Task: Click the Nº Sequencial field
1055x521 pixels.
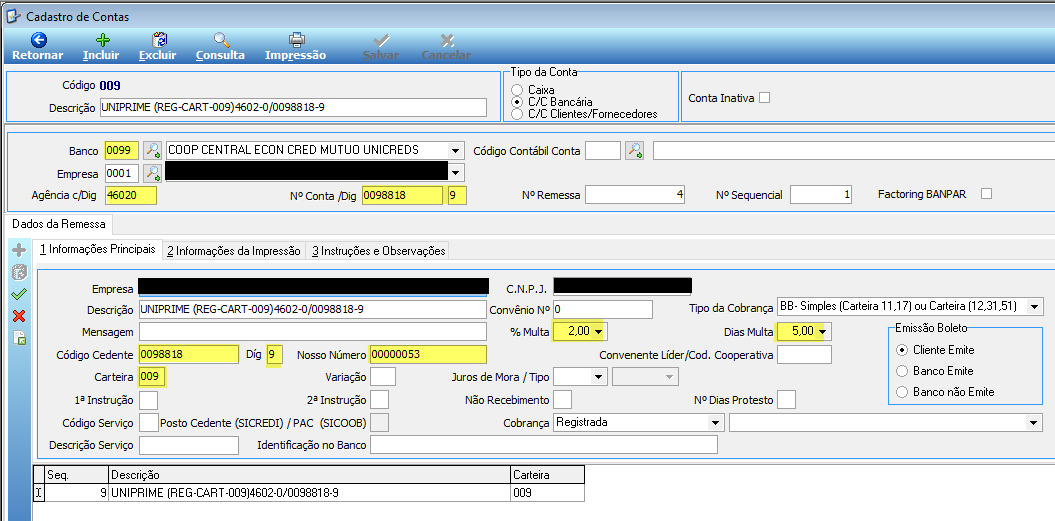Action: click(822, 195)
